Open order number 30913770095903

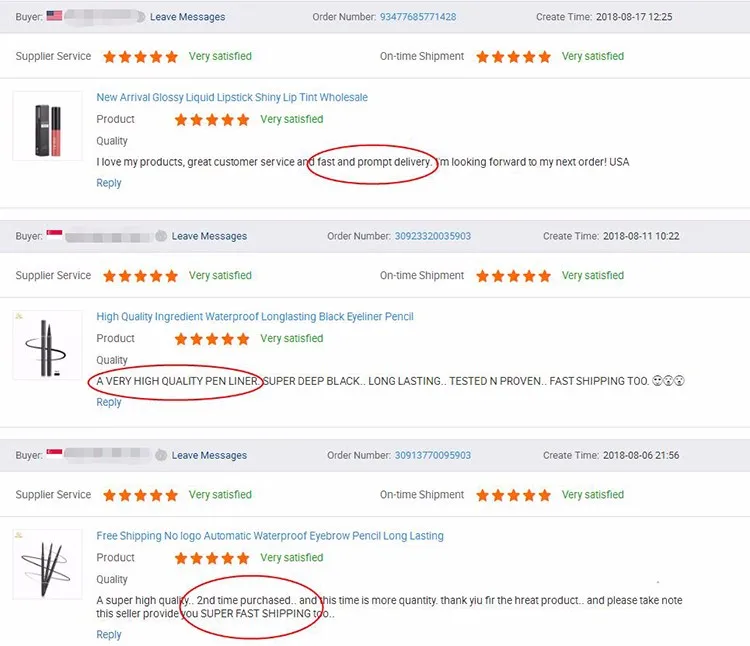[x=432, y=455]
